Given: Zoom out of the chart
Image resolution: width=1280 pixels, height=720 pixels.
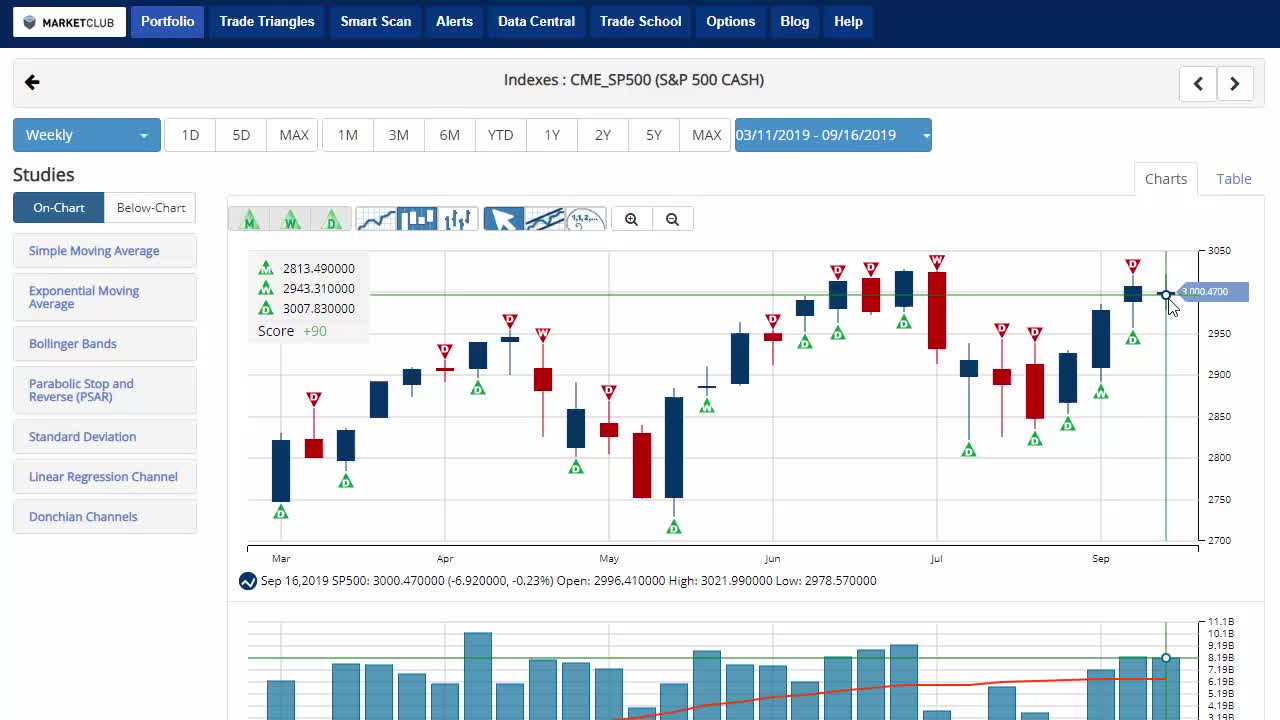Looking at the screenshot, I should point(672,219).
